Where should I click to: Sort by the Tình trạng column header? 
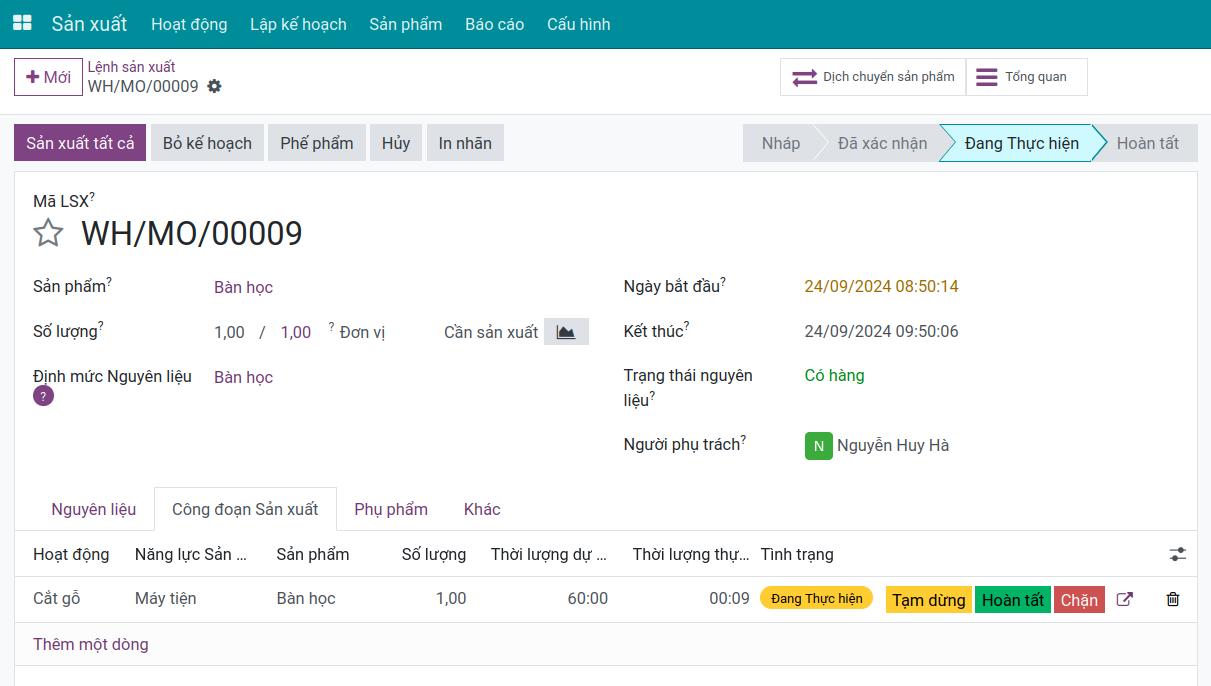coord(797,554)
